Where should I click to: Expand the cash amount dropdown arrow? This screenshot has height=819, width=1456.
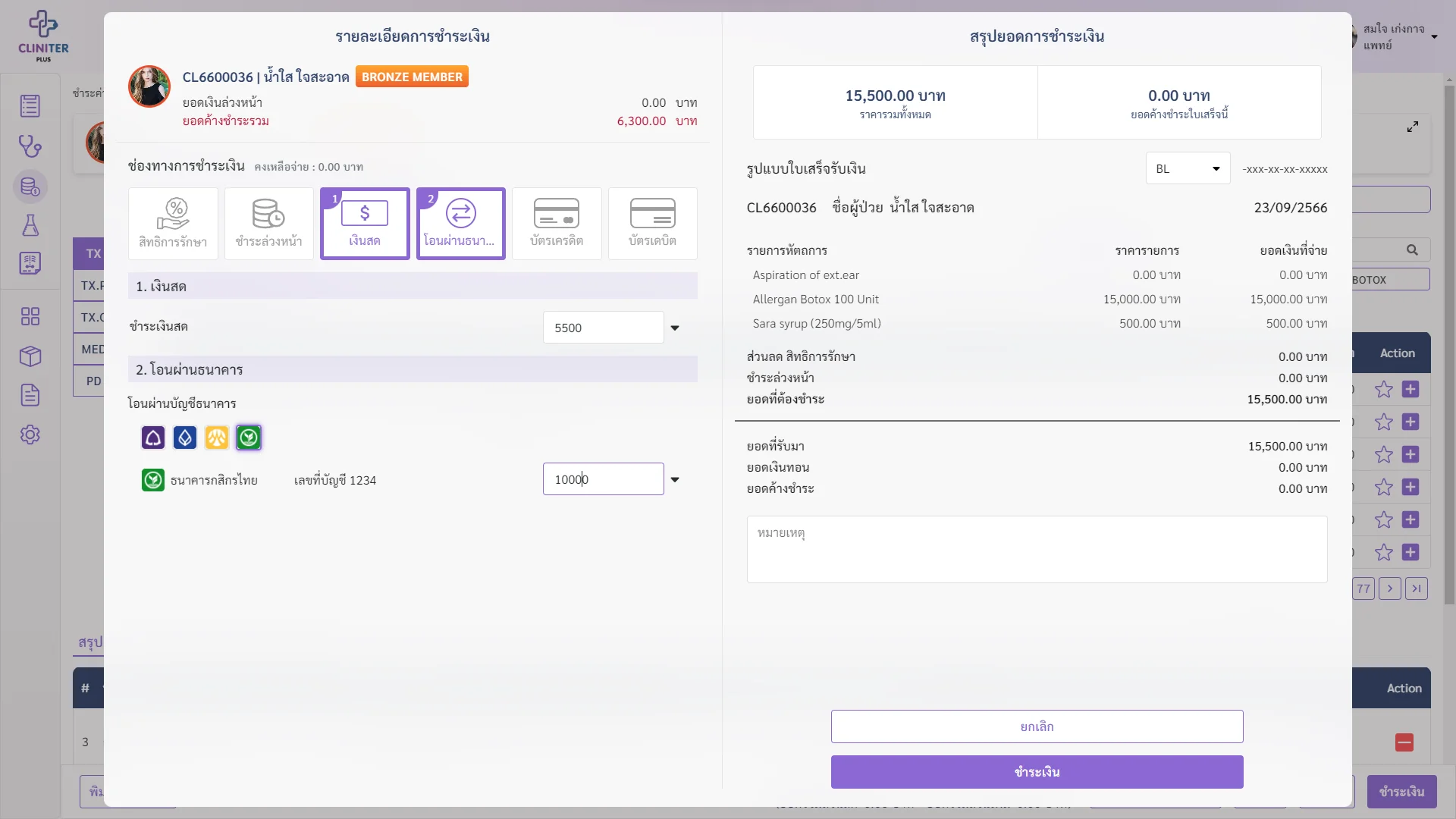pos(675,328)
